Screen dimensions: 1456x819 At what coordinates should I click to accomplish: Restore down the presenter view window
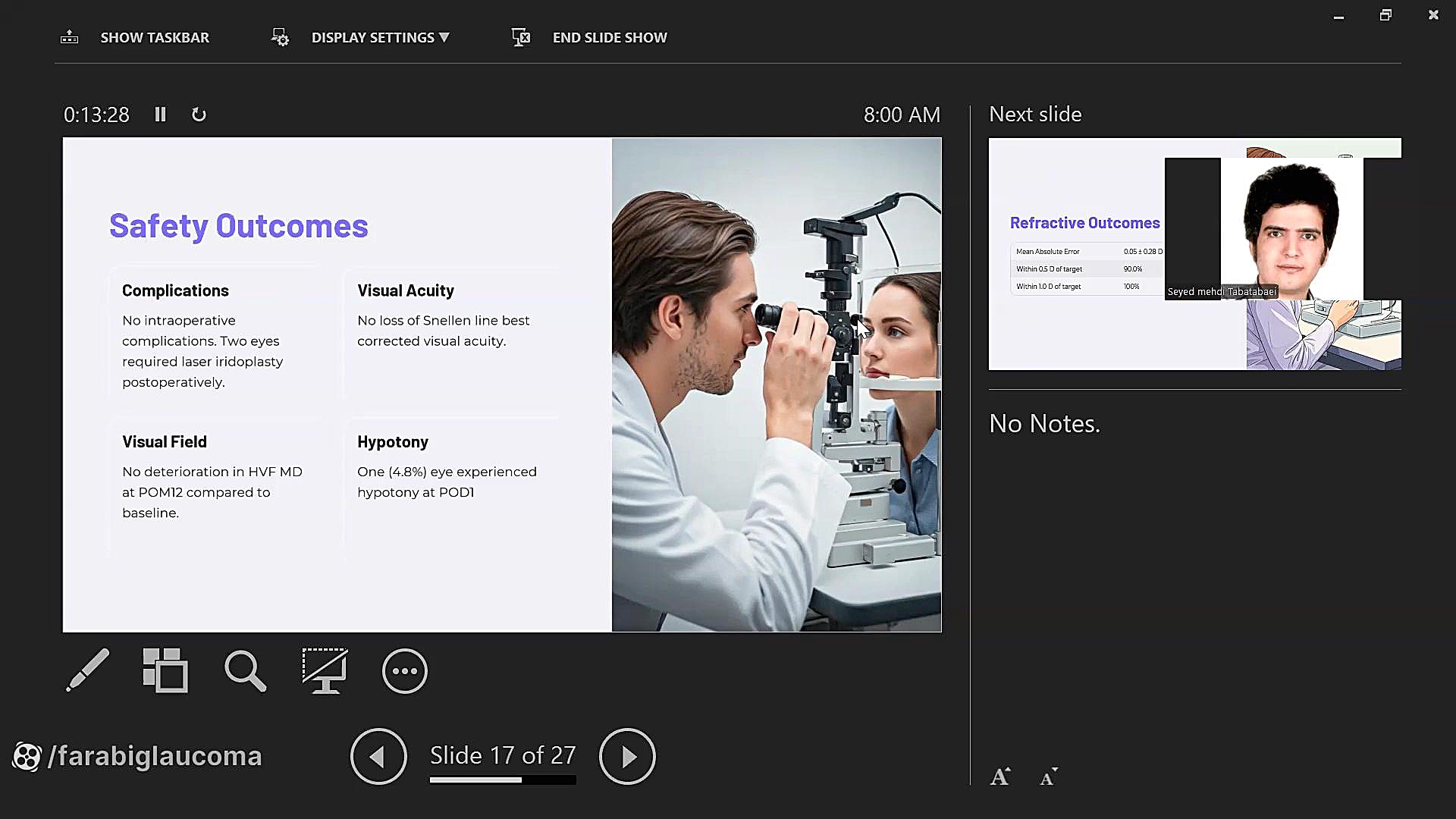(x=1385, y=15)
